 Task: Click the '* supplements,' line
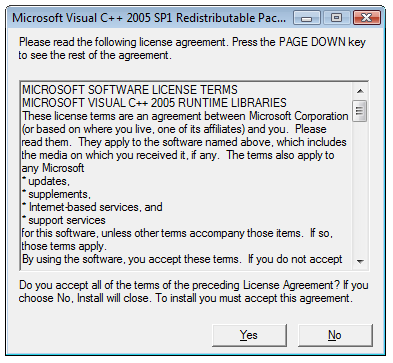[x=56, y=194]
